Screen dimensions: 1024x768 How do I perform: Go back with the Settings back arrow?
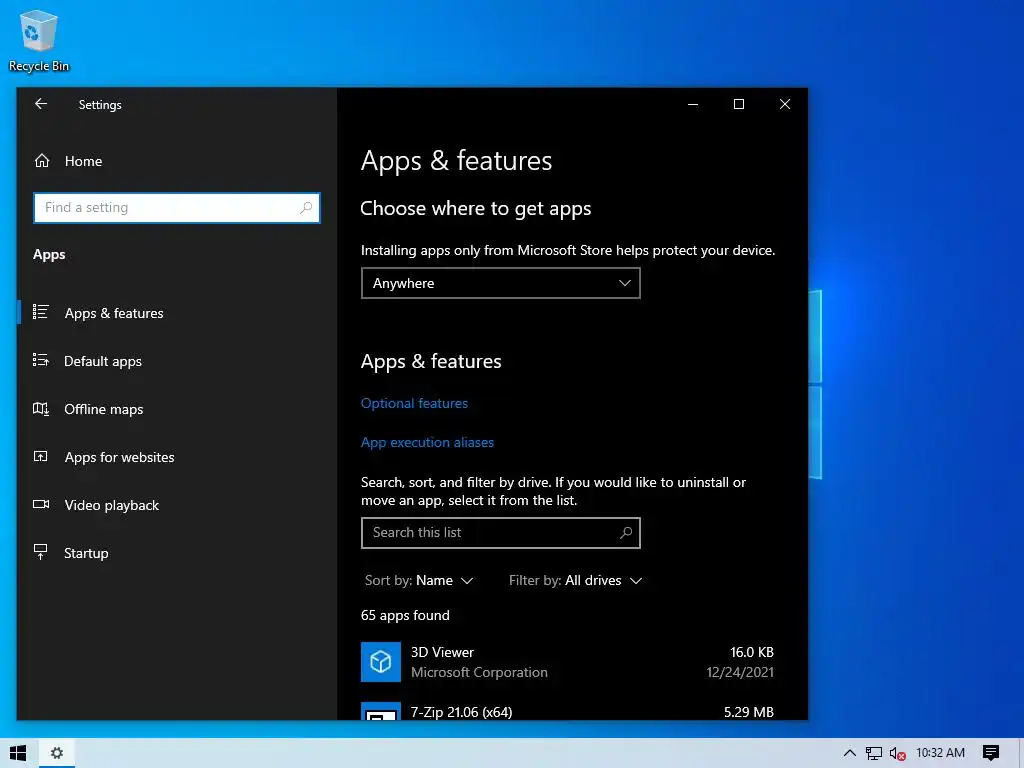click(41, 104)
